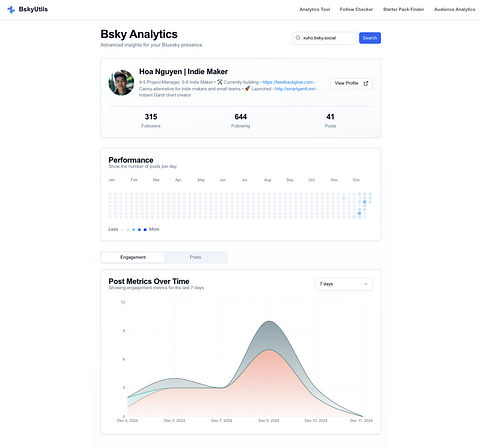Image resolution: width=480 pixels, height=448 pixels.
Task: Focus the Bluesky handle search field
Action: pos(324,38)
